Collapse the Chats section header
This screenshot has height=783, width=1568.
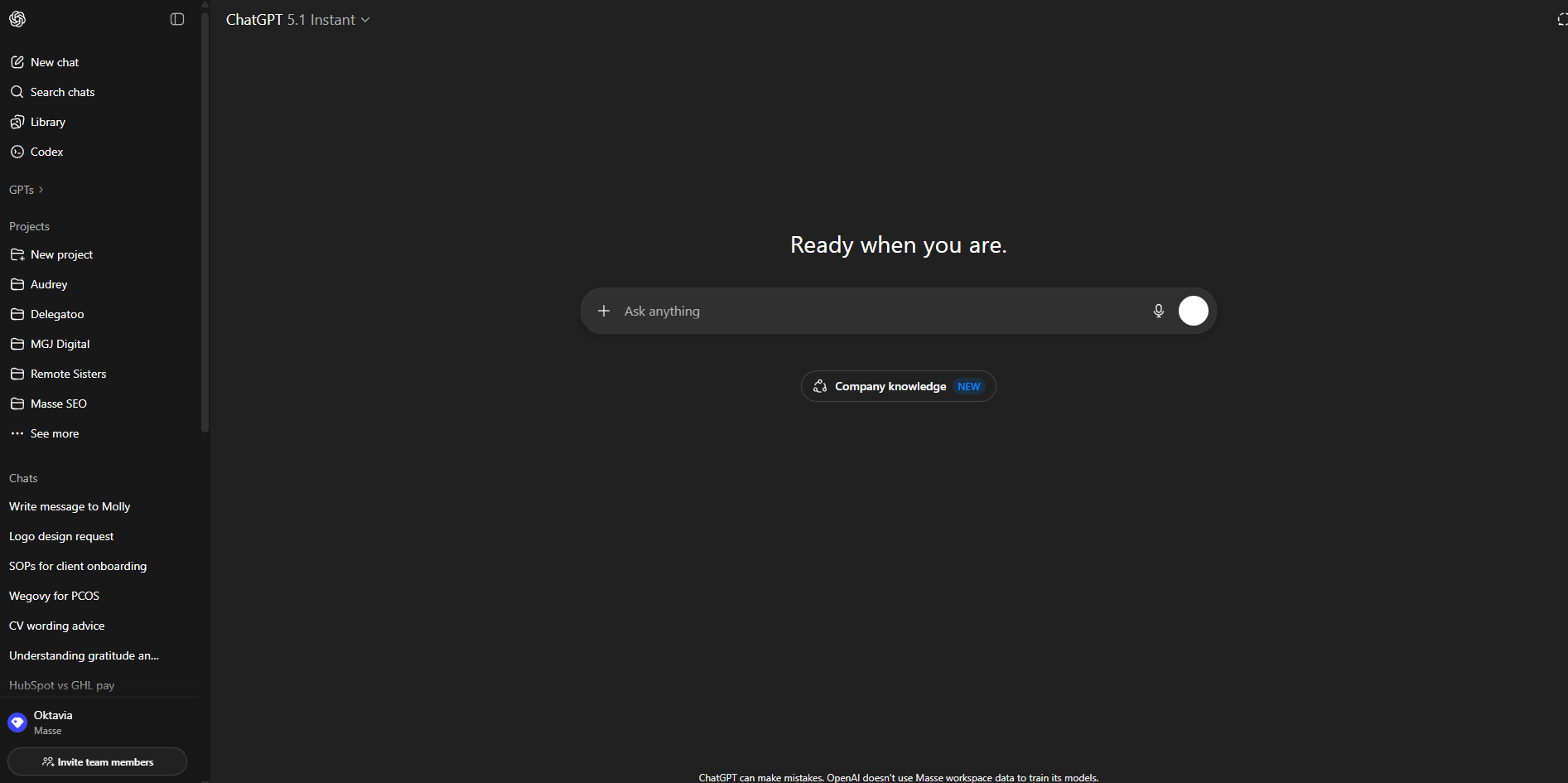point(23,478)
